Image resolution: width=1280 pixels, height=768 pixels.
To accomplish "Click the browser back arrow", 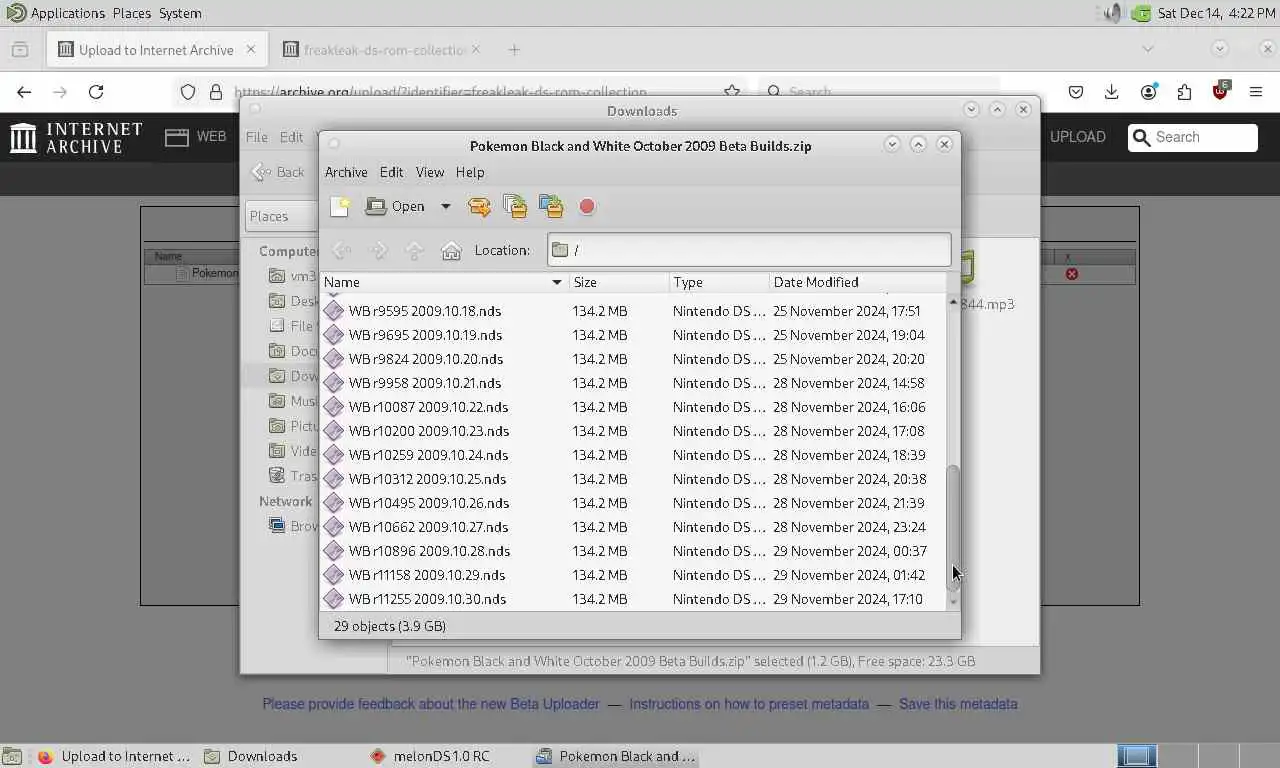I will (24, 92).
